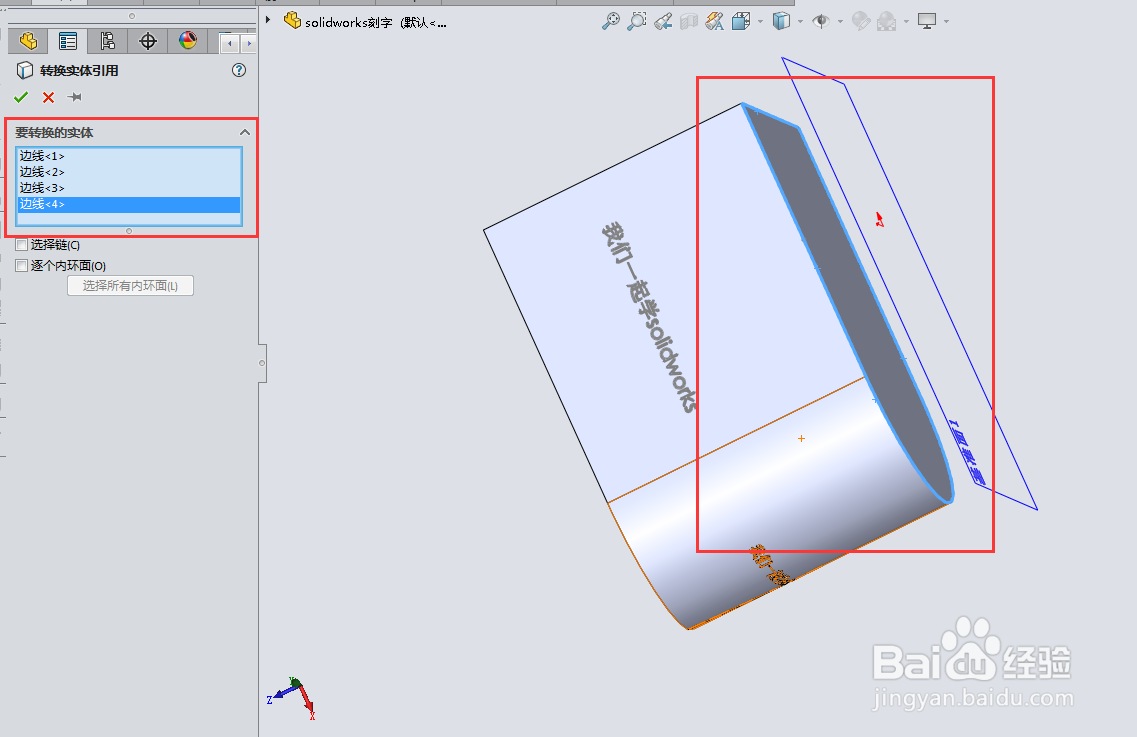Click Previous View
Image resolution: width=1137 pixels, height=737 pixels.
click(x=663, y=22)
